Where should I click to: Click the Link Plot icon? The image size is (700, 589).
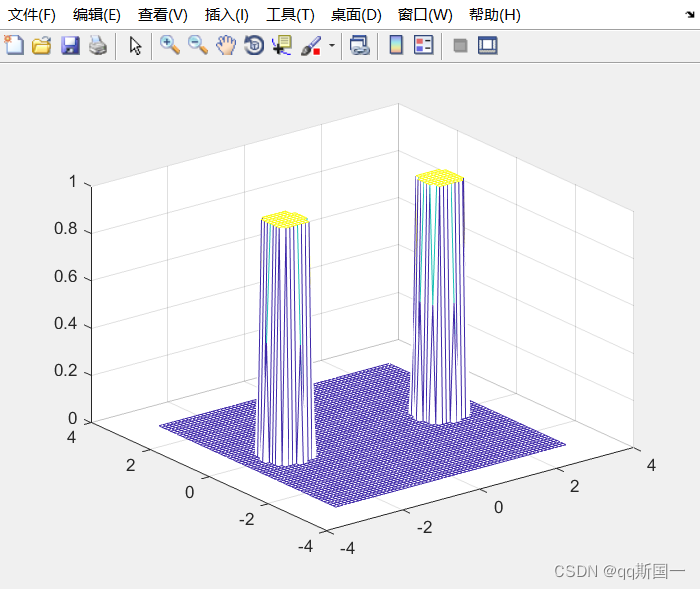[x=360, y=45]
